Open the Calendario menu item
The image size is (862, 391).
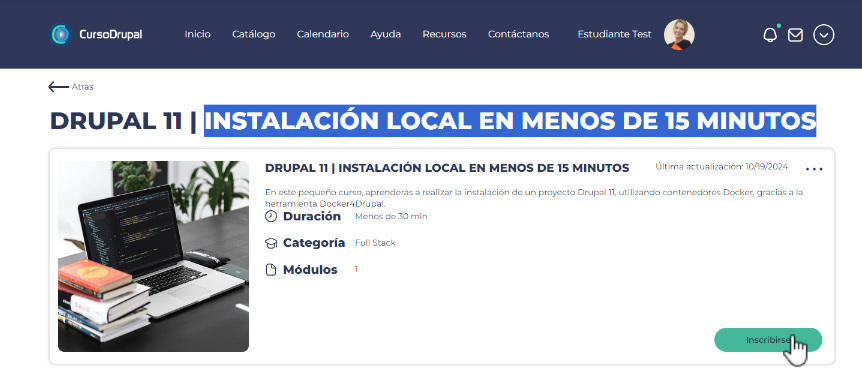click(323, 34)
